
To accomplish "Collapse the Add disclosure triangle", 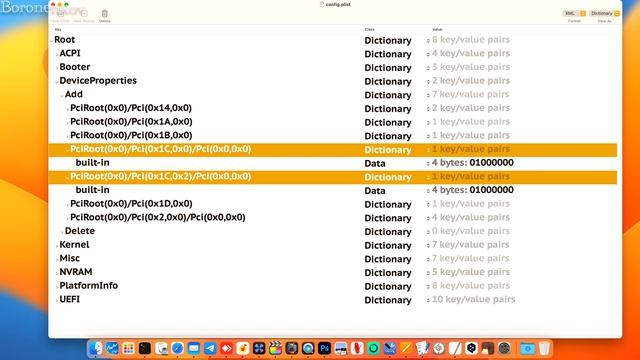I will click(x=62, y=95).
